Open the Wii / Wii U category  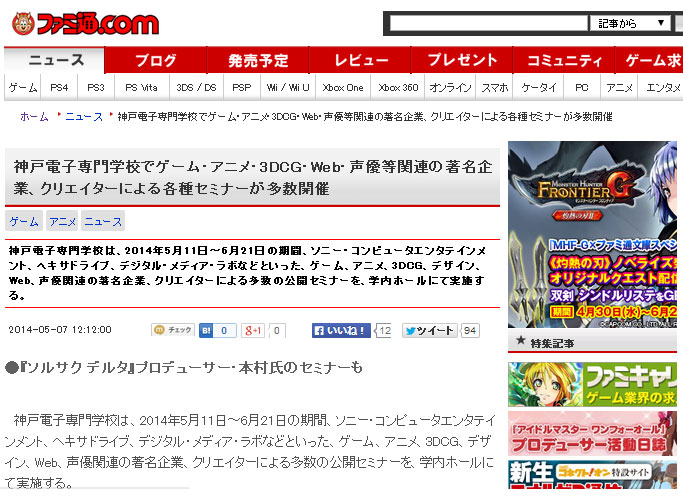tap(288, 88)
